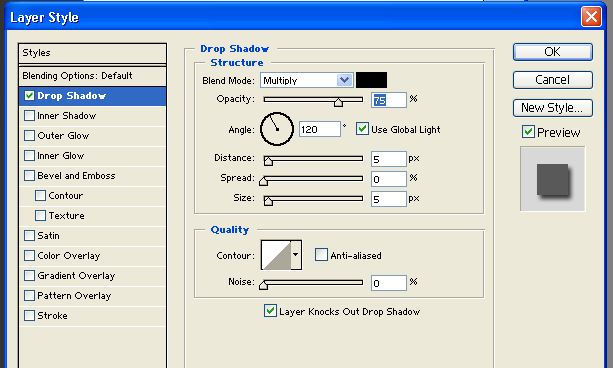Check the Contour sub-option under Bevel
Viewport: 613px width, 368px height.
tap(40, 196)
